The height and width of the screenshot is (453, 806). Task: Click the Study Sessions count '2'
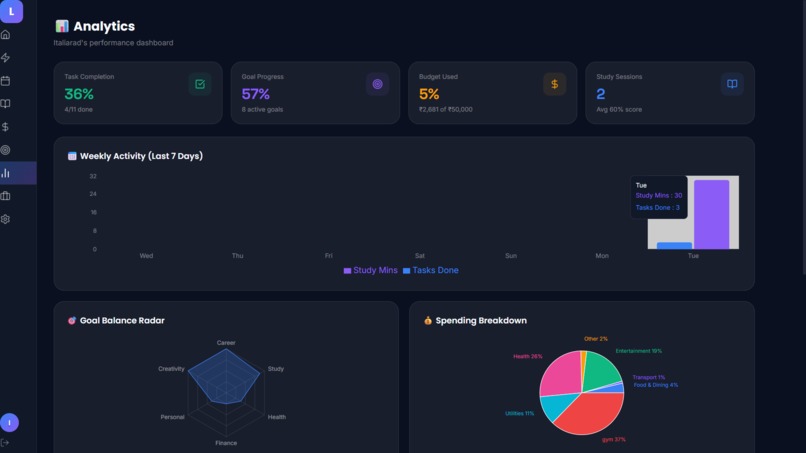pyautogui.click(x=600, y=94)
